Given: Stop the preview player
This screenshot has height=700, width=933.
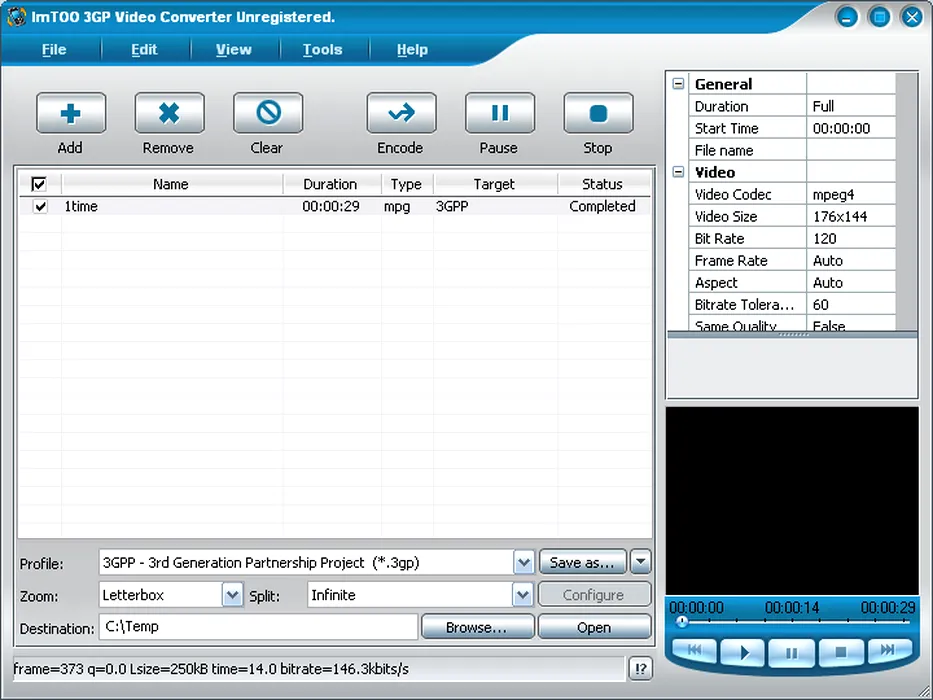Looking at the screenshot, I should click(x=840, y=652).
